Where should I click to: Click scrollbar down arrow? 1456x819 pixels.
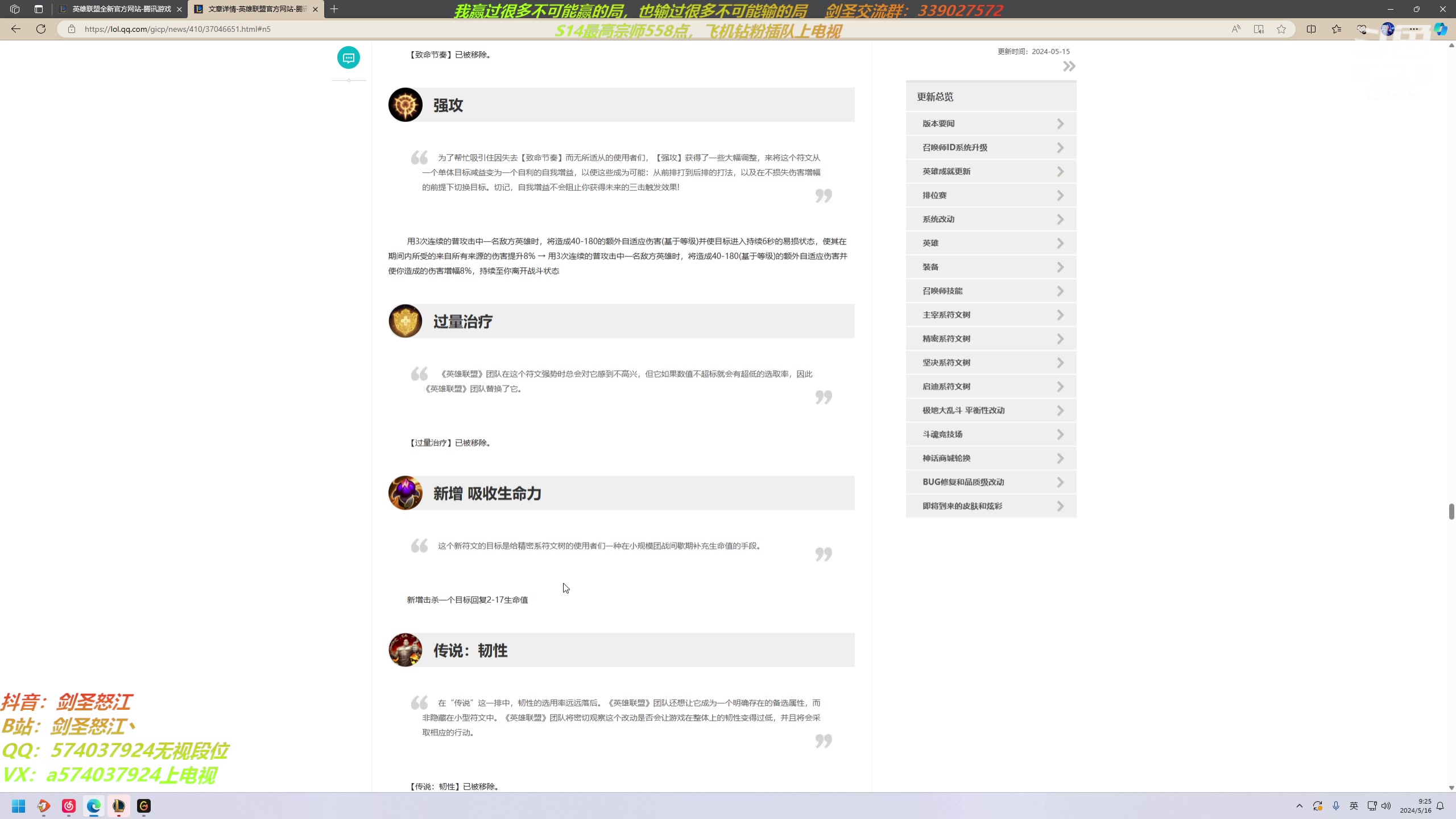[1451, 788]
